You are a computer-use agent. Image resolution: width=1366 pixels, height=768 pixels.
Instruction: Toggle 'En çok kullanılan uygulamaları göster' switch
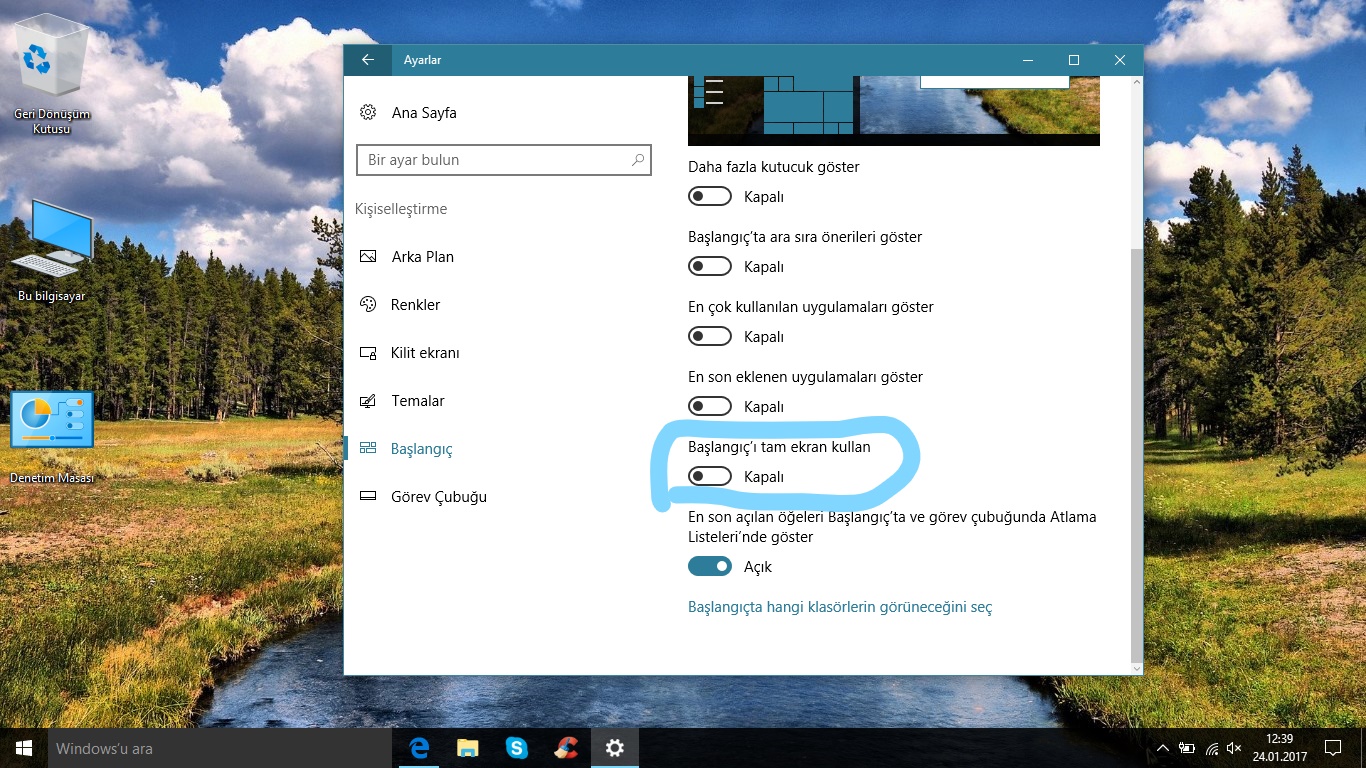pos(710,337)
